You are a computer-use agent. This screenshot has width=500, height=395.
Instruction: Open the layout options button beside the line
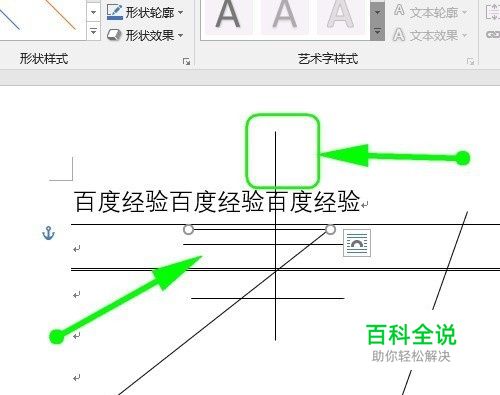pyautogui.click(x=357, y=243)
